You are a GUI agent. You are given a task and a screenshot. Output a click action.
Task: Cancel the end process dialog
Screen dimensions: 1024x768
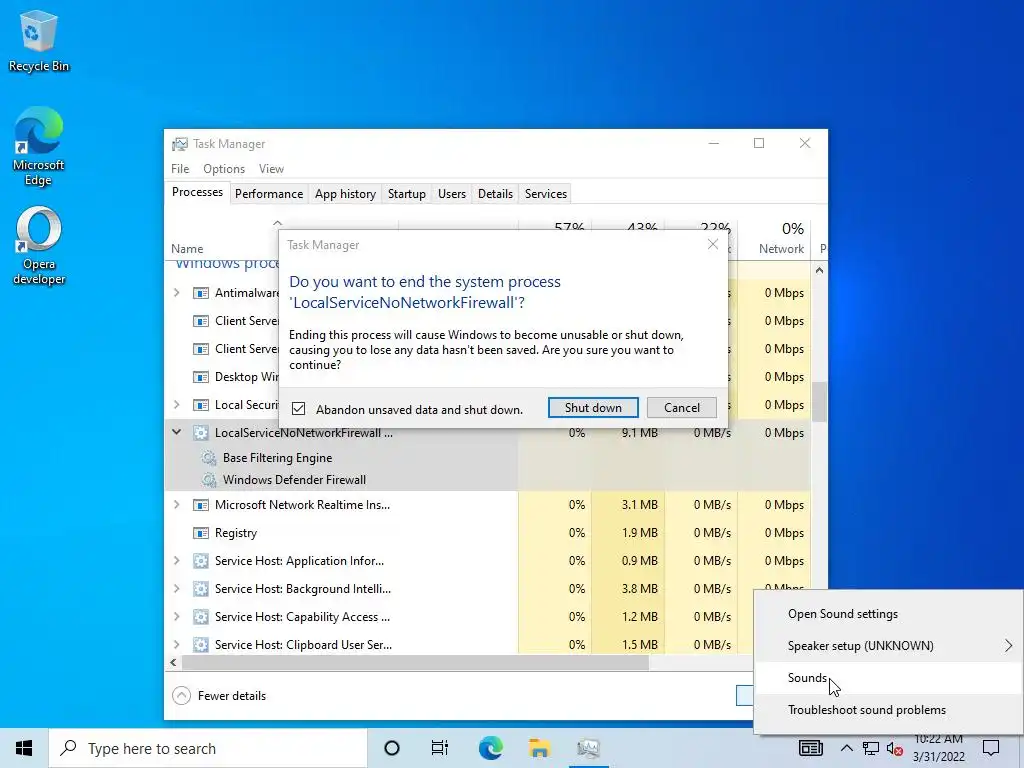pyautogui.click(x=682, y=408)
